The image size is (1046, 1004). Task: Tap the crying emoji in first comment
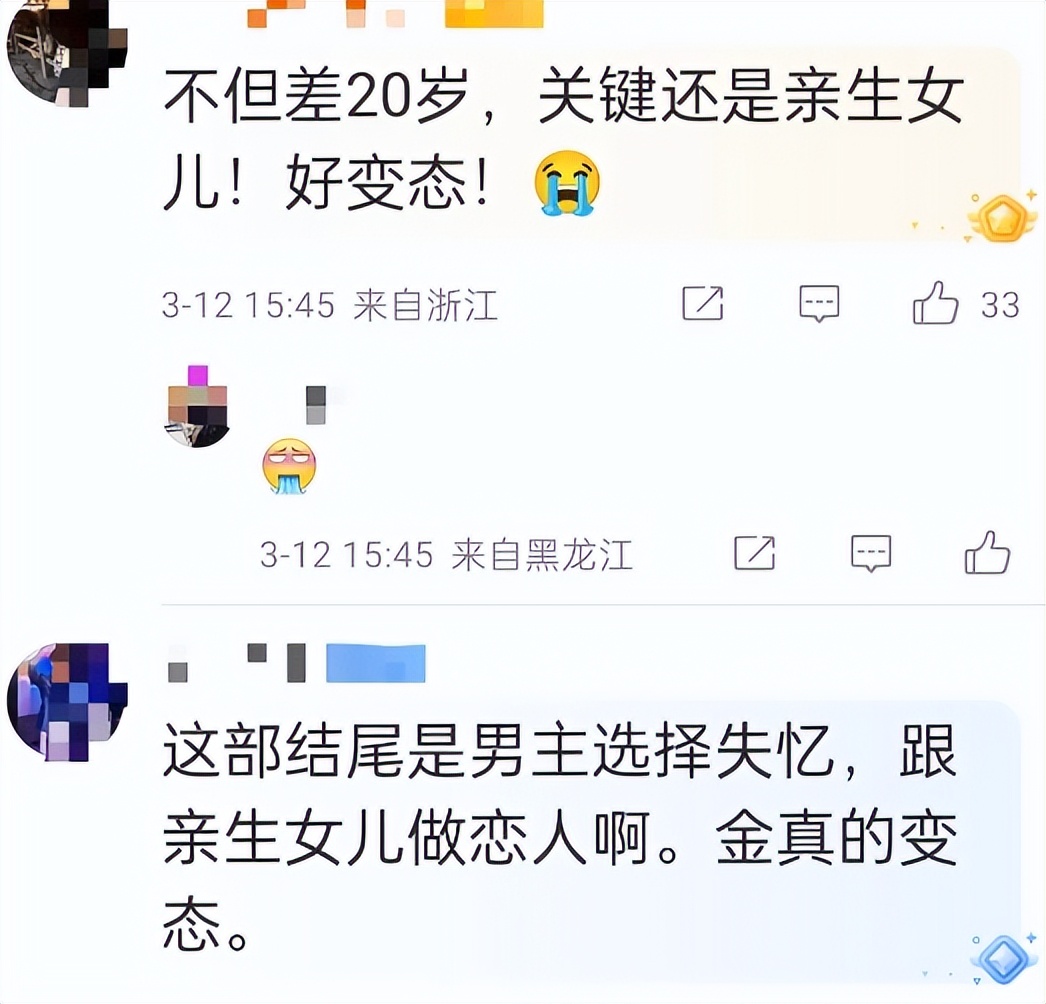567,183
